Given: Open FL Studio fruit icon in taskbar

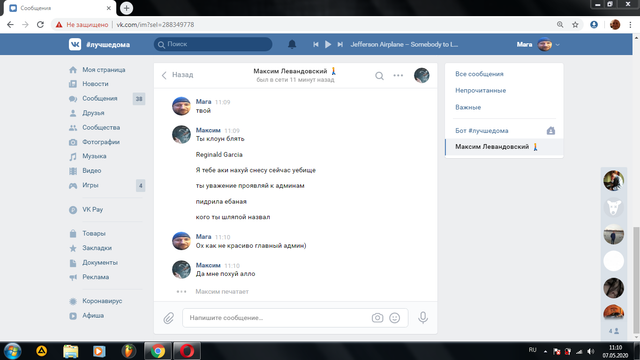Looking at the screenshot, I should coord(129,351).
